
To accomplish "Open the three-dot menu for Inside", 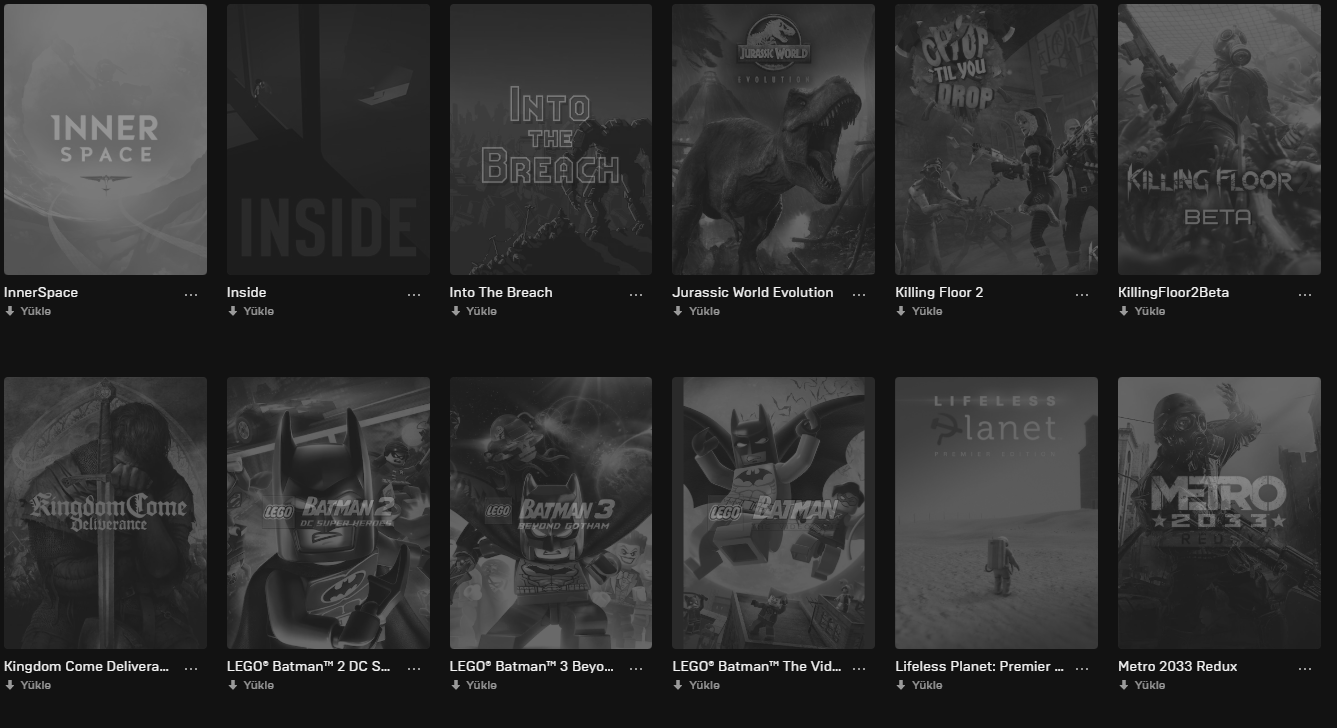I will click(414, 294).
